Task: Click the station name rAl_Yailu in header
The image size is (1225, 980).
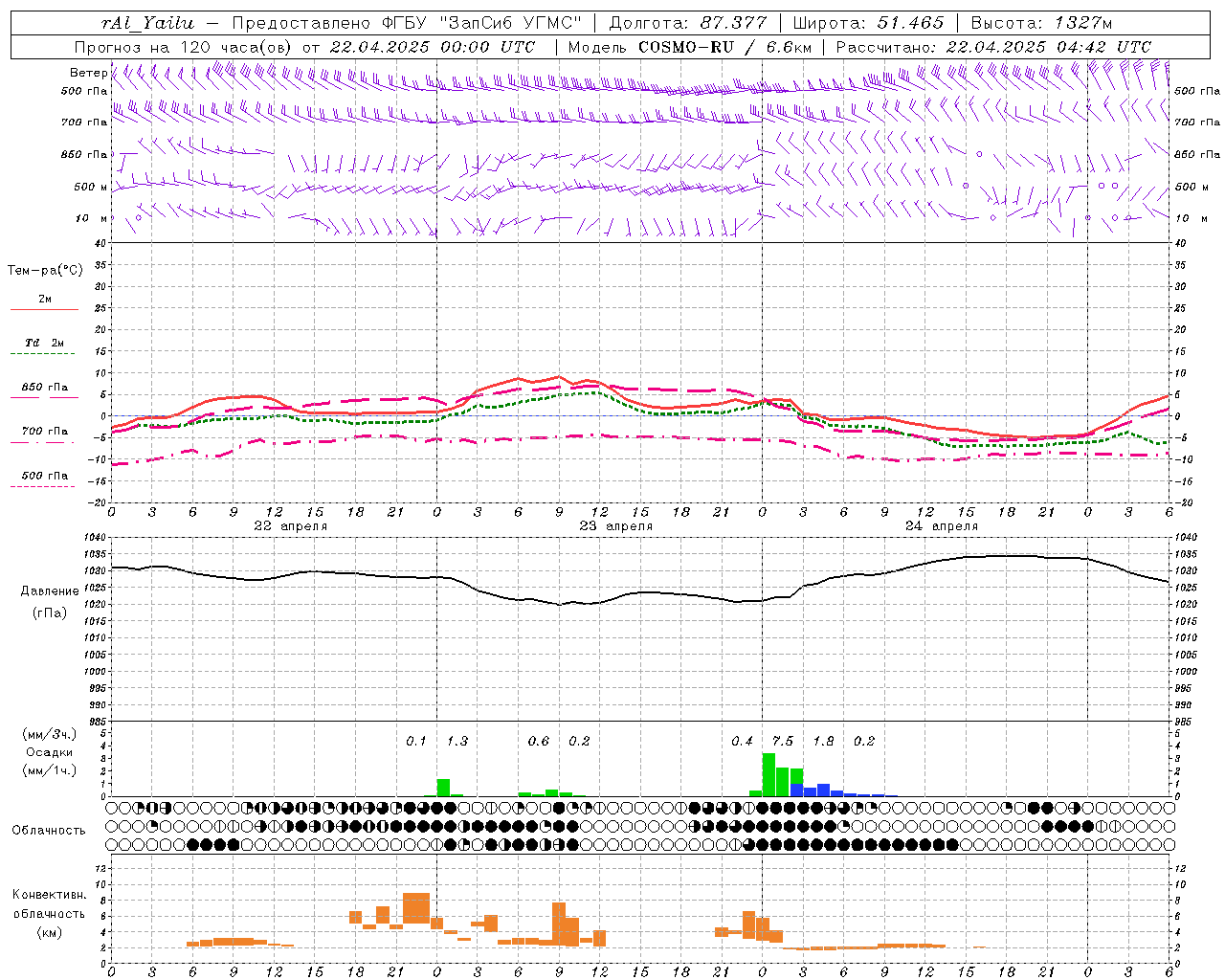Action: [x=147, y=23]
